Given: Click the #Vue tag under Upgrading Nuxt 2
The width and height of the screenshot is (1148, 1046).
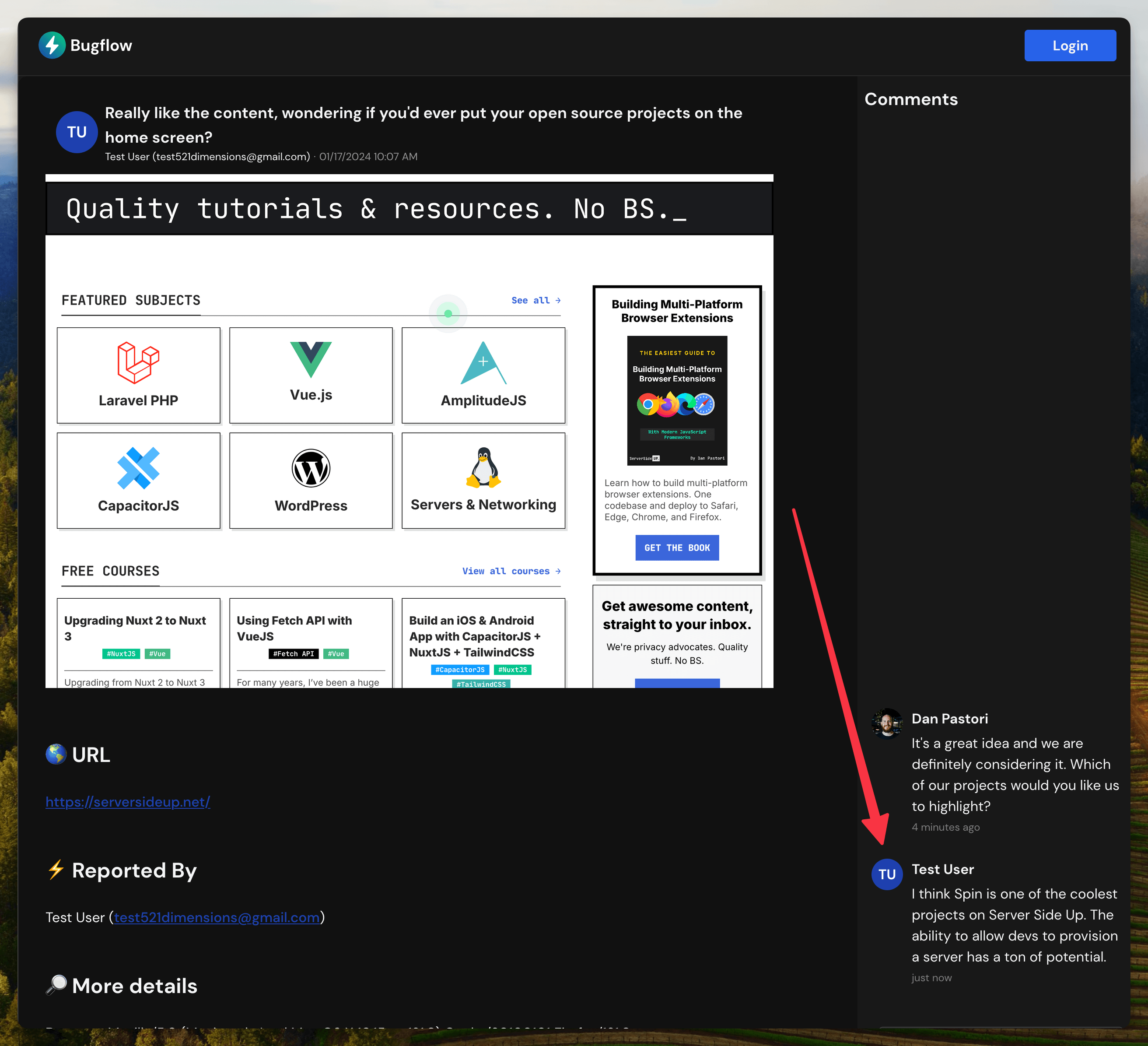Looking at the screenshot, I should point(157,653).
